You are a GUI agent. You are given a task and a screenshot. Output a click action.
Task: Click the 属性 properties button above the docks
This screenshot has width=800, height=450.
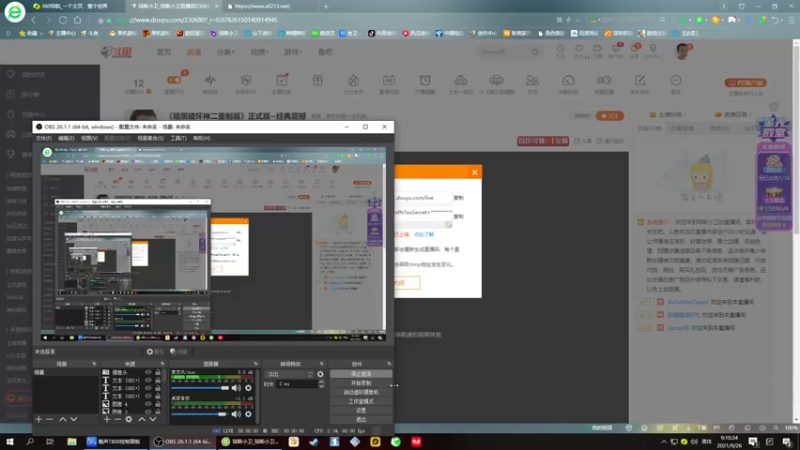[x=155, y=352]
